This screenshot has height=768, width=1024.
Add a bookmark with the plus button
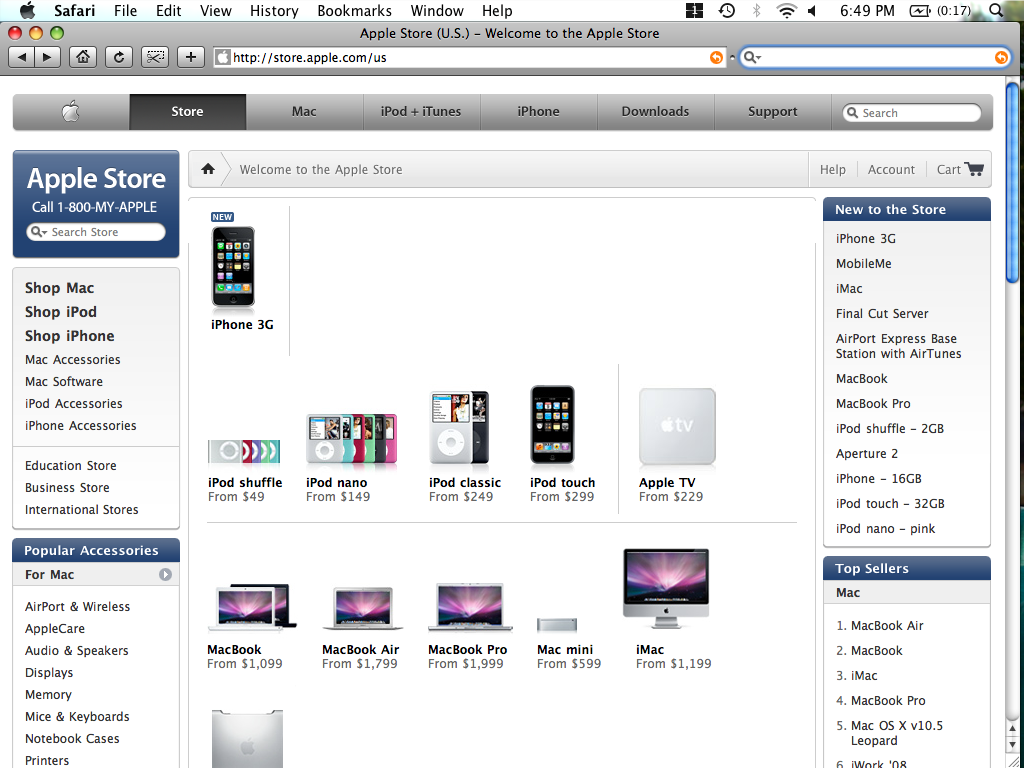coord(191,57)
